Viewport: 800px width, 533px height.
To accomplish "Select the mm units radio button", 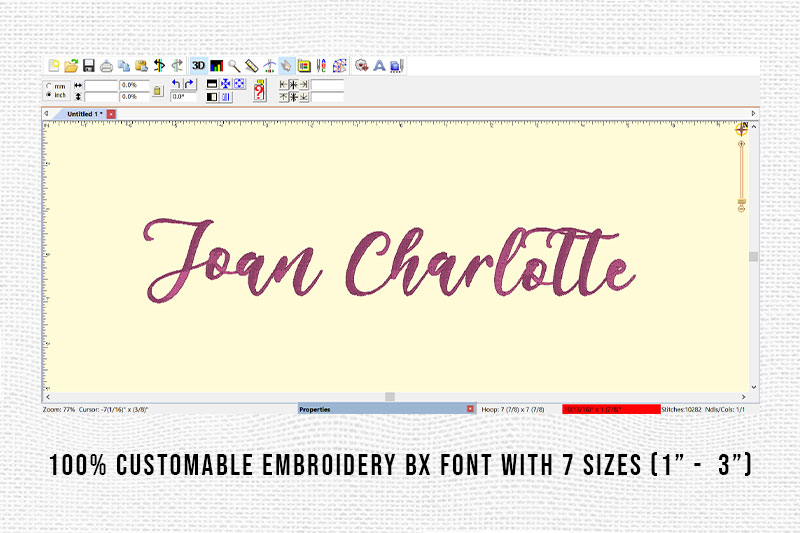I will point(49,86).
